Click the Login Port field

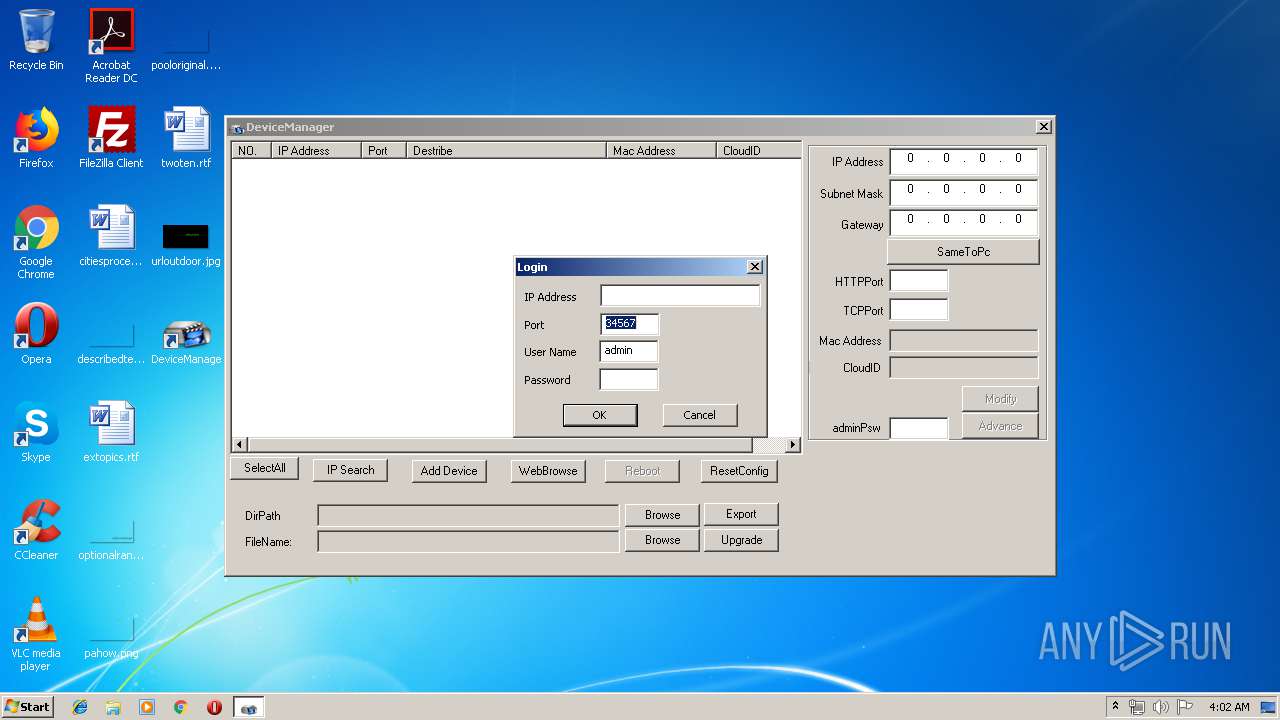point(629,323)
